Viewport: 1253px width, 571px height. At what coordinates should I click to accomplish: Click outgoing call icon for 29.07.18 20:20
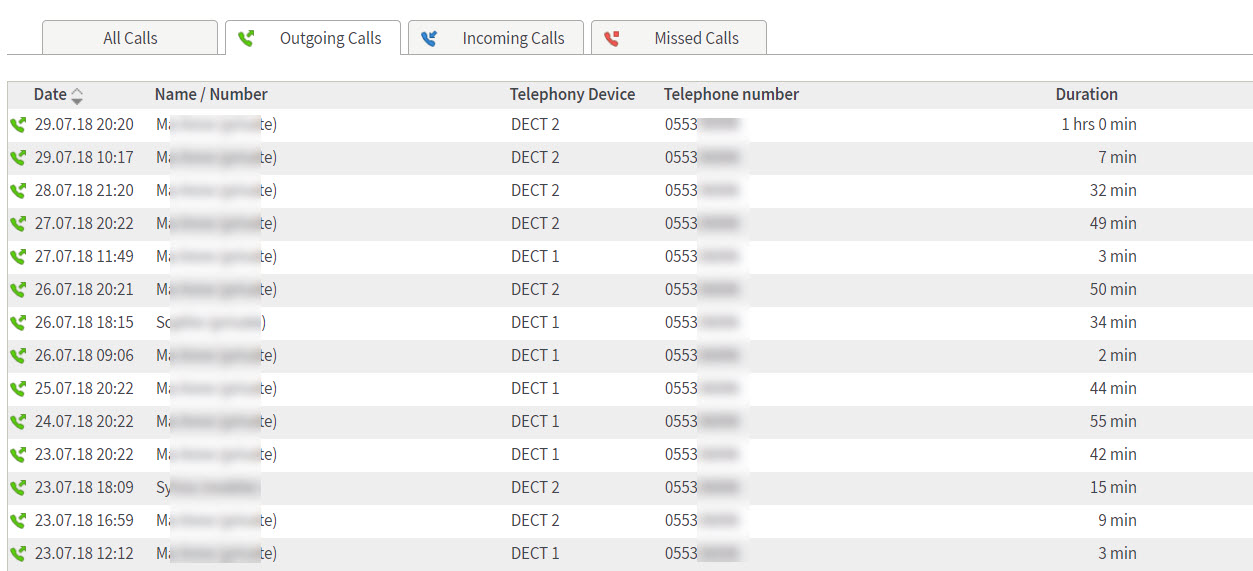(17, 125)
